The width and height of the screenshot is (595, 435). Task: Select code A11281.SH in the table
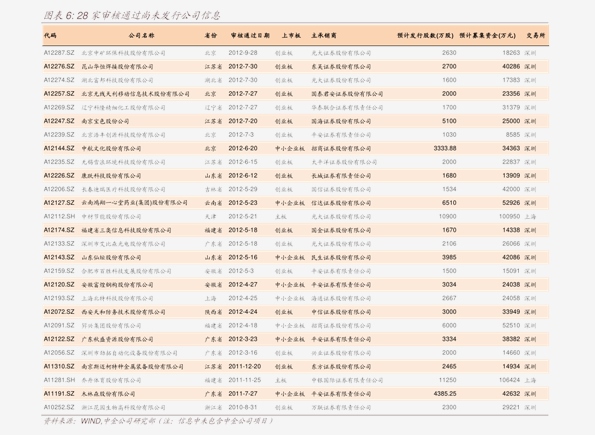tap(59, 380)
